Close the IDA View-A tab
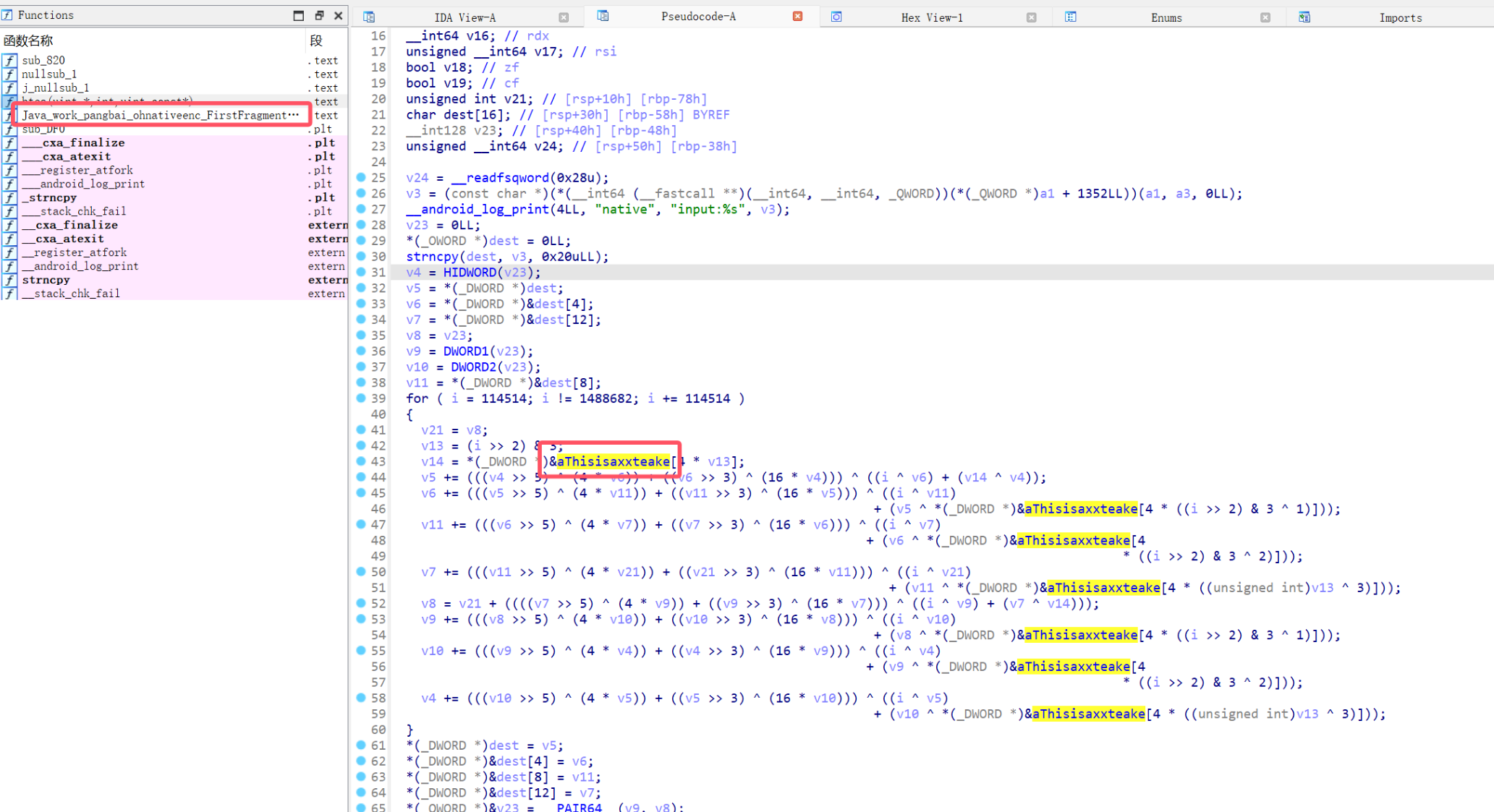This screenshot has width=1494, height=812. click(x=564, y=17)
